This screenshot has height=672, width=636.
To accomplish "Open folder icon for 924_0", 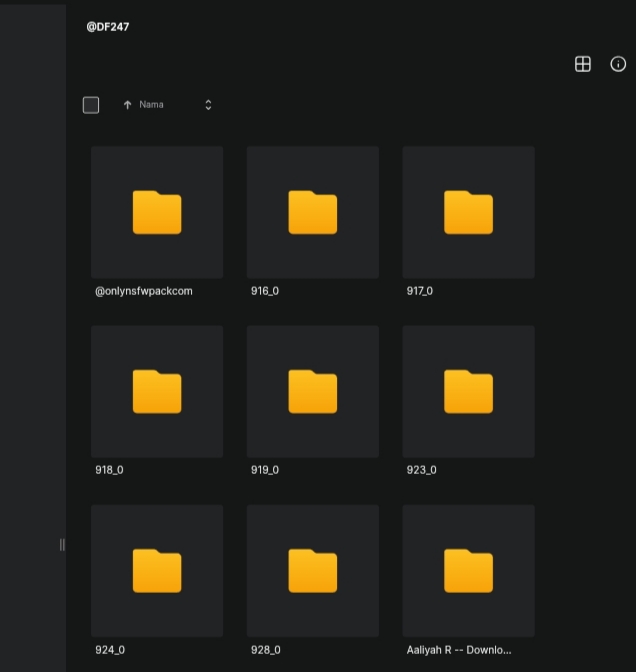I will point(157,570).
